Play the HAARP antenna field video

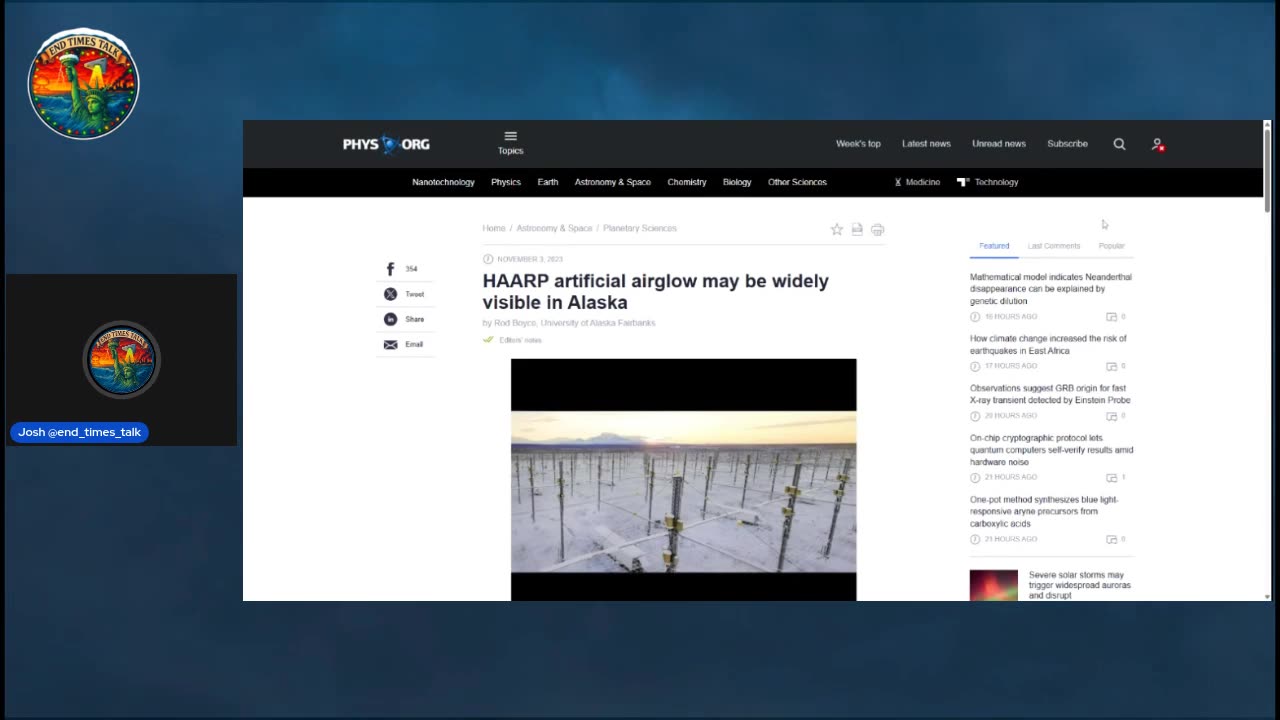(x=684, y=480)
